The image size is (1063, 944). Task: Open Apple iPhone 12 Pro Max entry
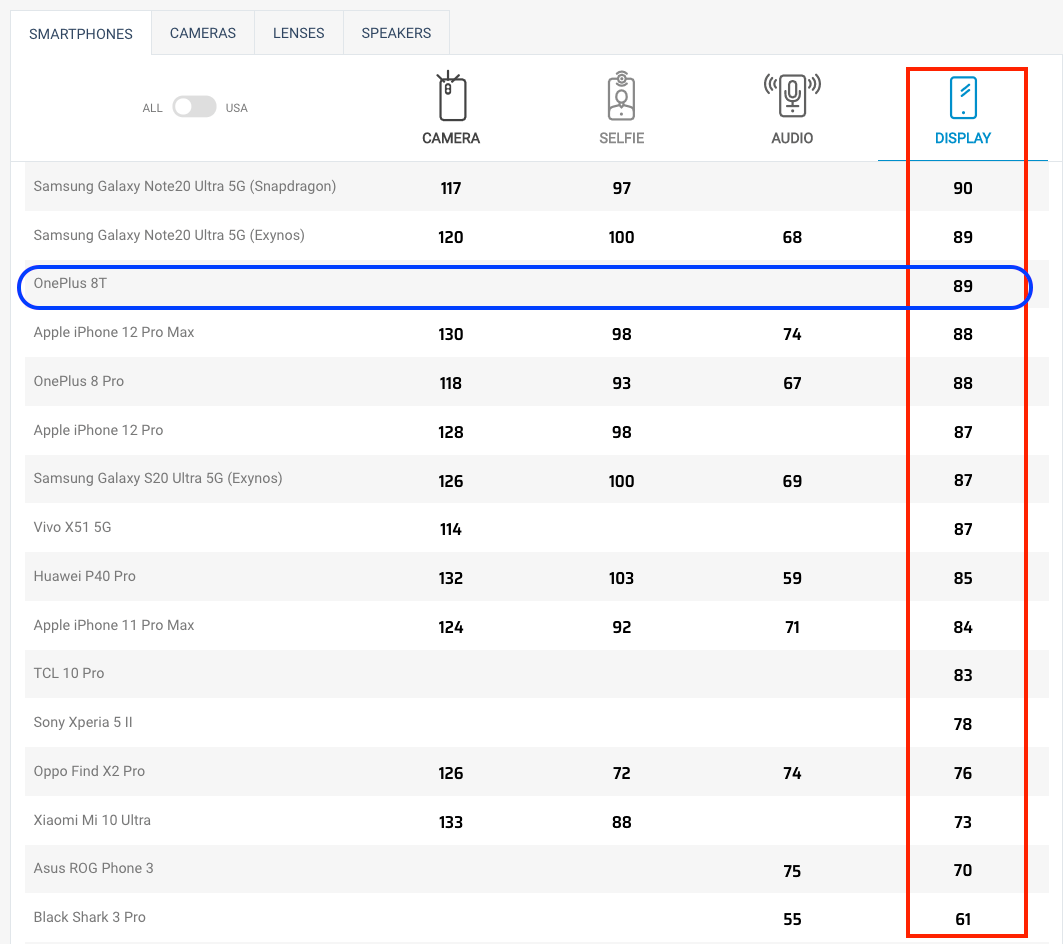tap(114, 332)
